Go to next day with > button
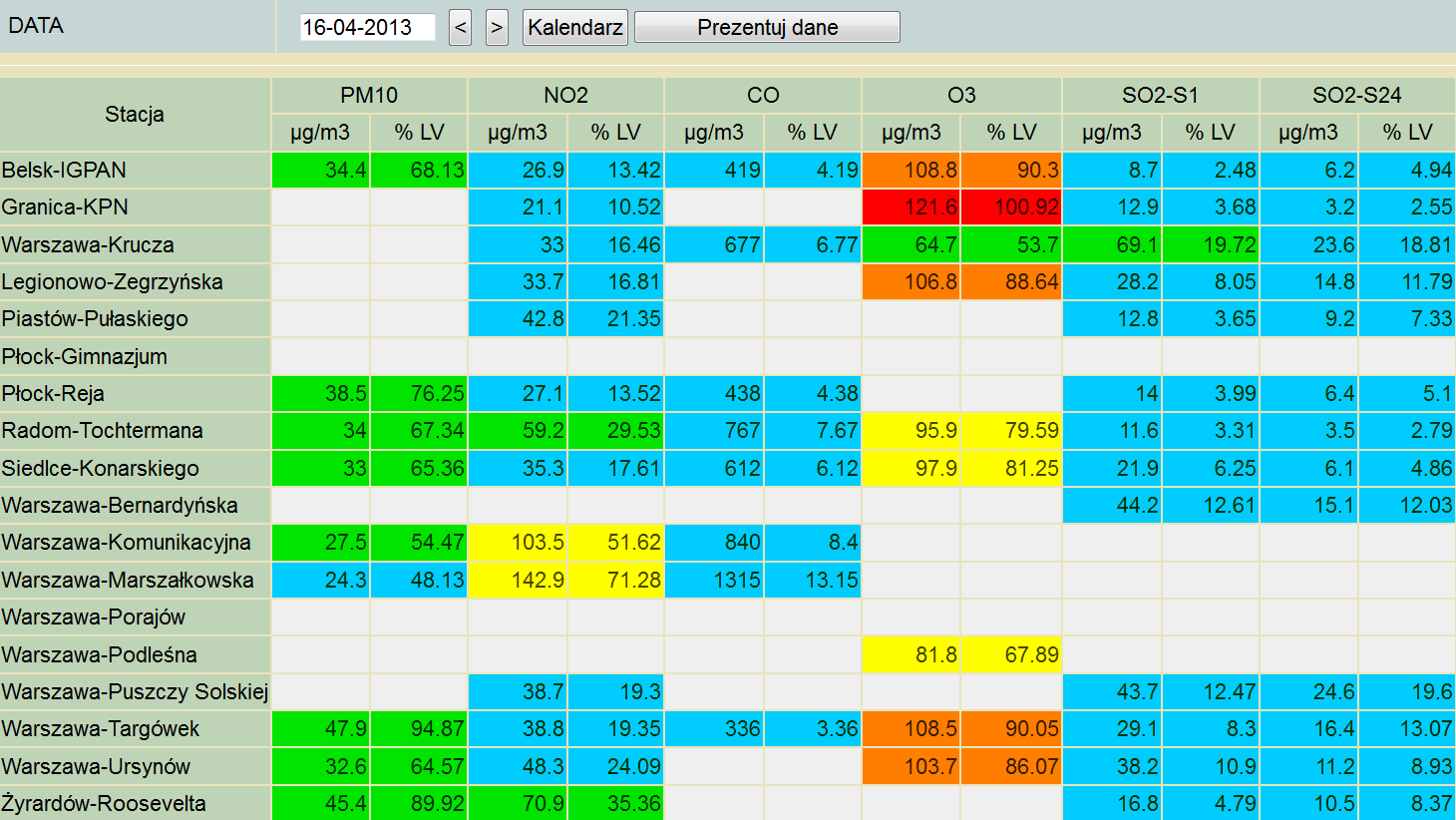This screenshot has height=820, width=1456. click(497, 27)
